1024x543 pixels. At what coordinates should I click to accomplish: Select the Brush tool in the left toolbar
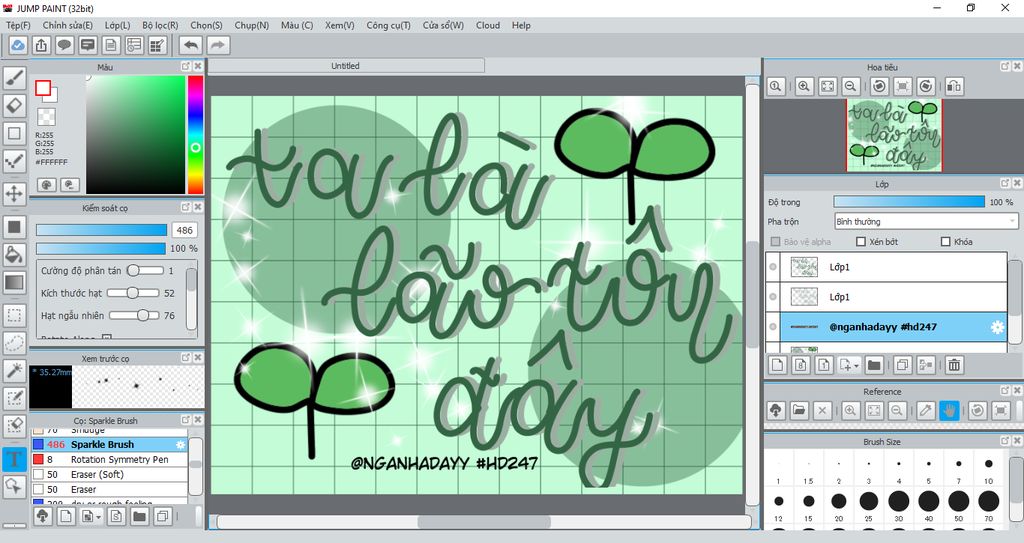(x=14, y=78)
